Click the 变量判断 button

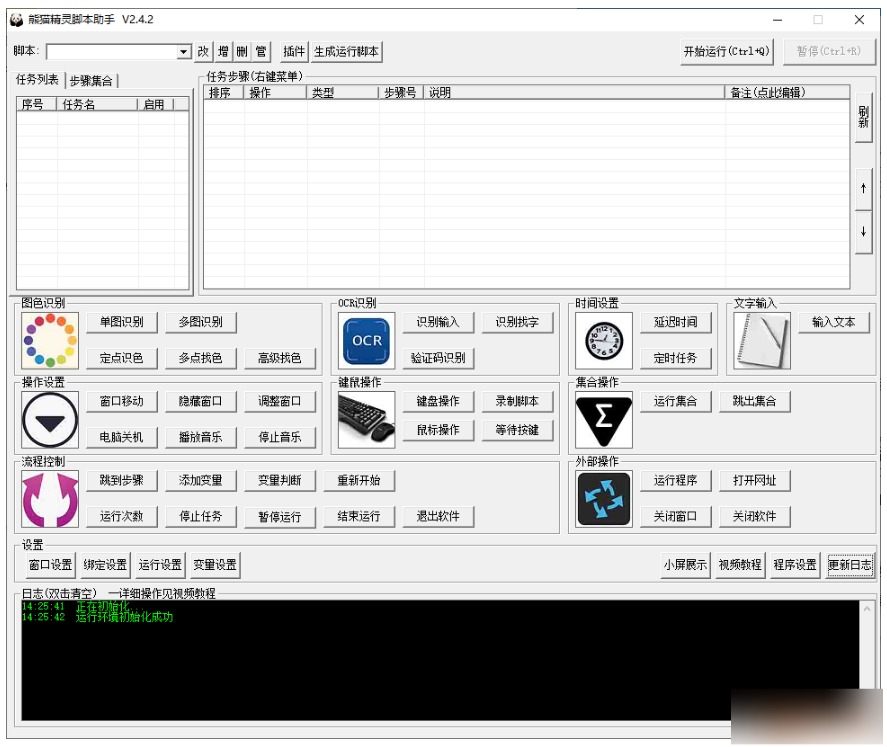click(280, 481)
